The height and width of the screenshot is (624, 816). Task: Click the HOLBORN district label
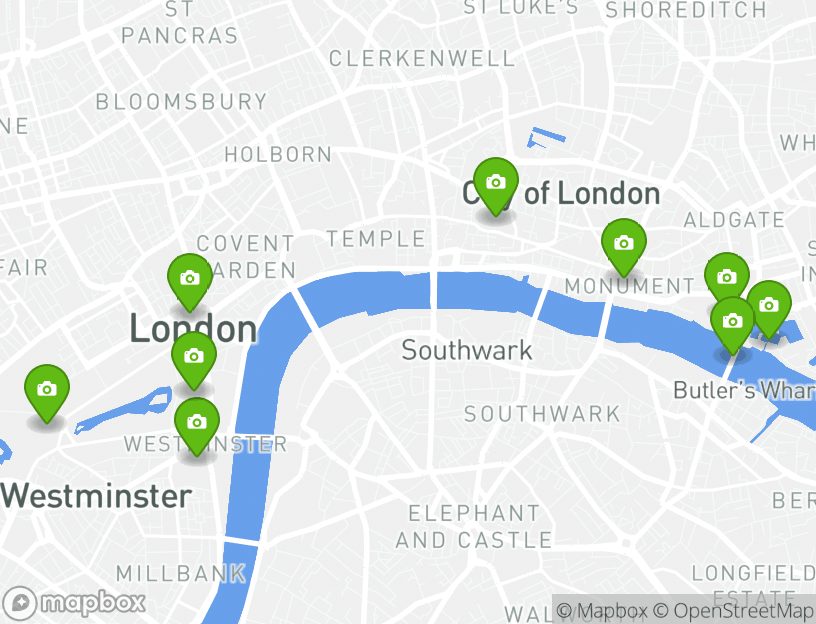(278, 155)
